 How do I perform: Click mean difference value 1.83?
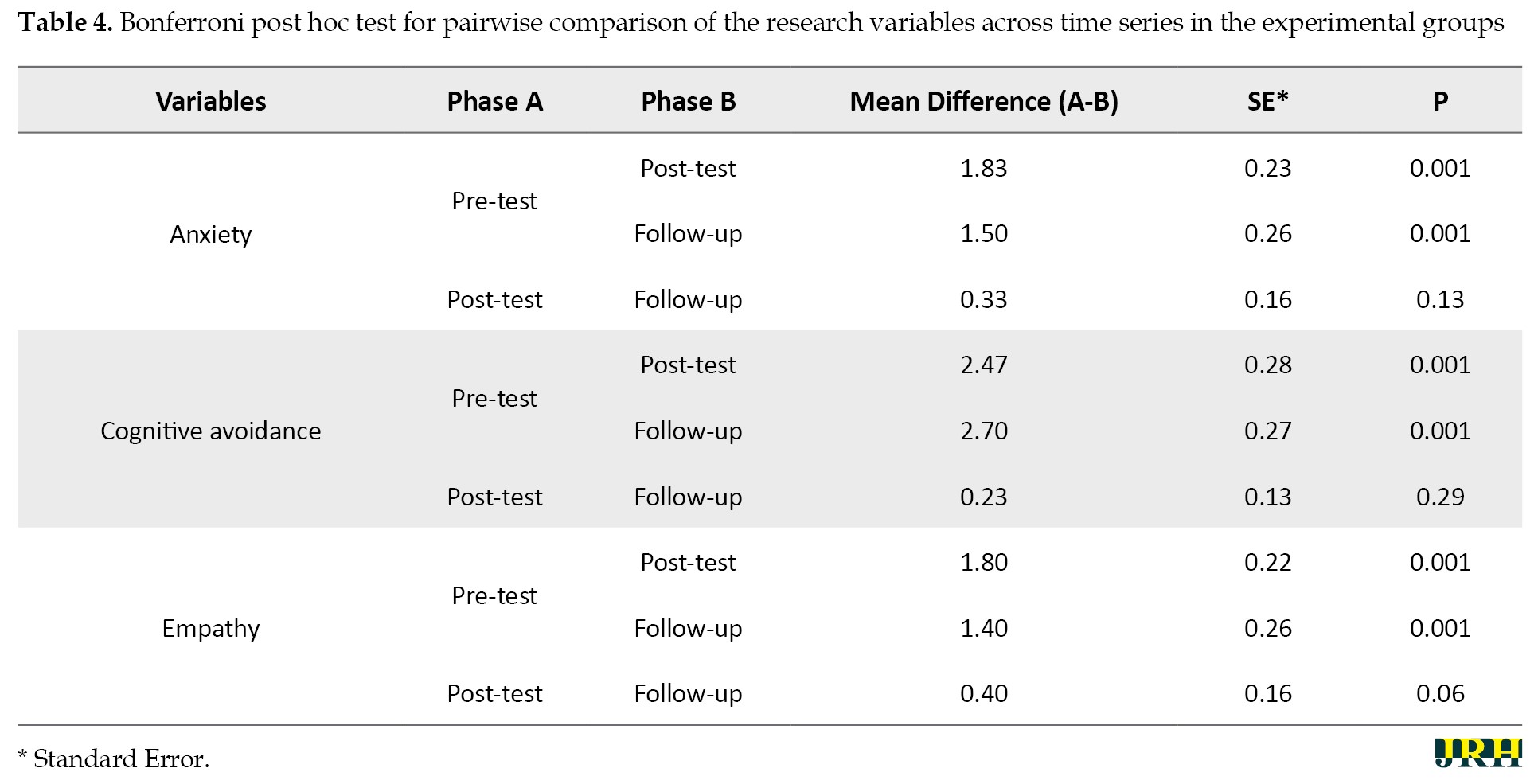[984, 168]
